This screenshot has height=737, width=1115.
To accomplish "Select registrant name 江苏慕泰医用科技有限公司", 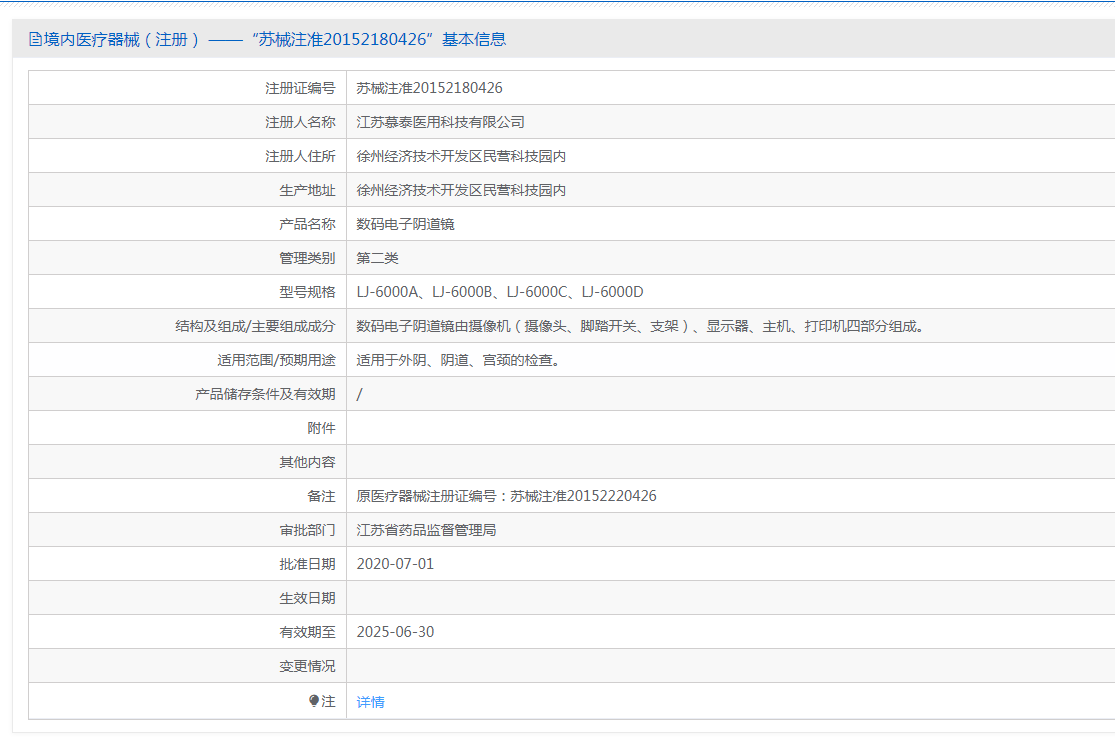I will tap(440, 122).
